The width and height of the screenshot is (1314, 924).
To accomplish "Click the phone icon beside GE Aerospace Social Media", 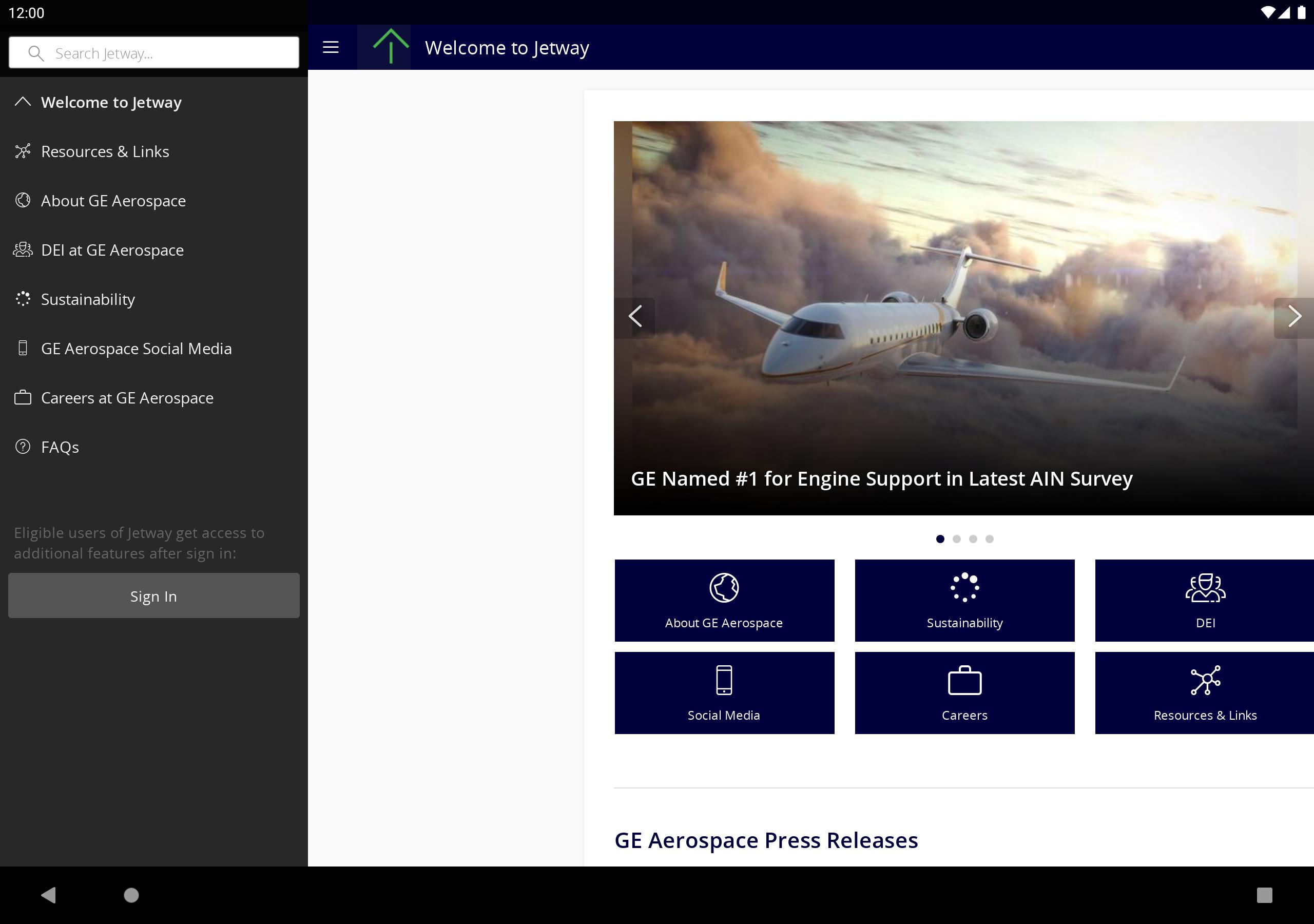I will [x=23, y=348].
